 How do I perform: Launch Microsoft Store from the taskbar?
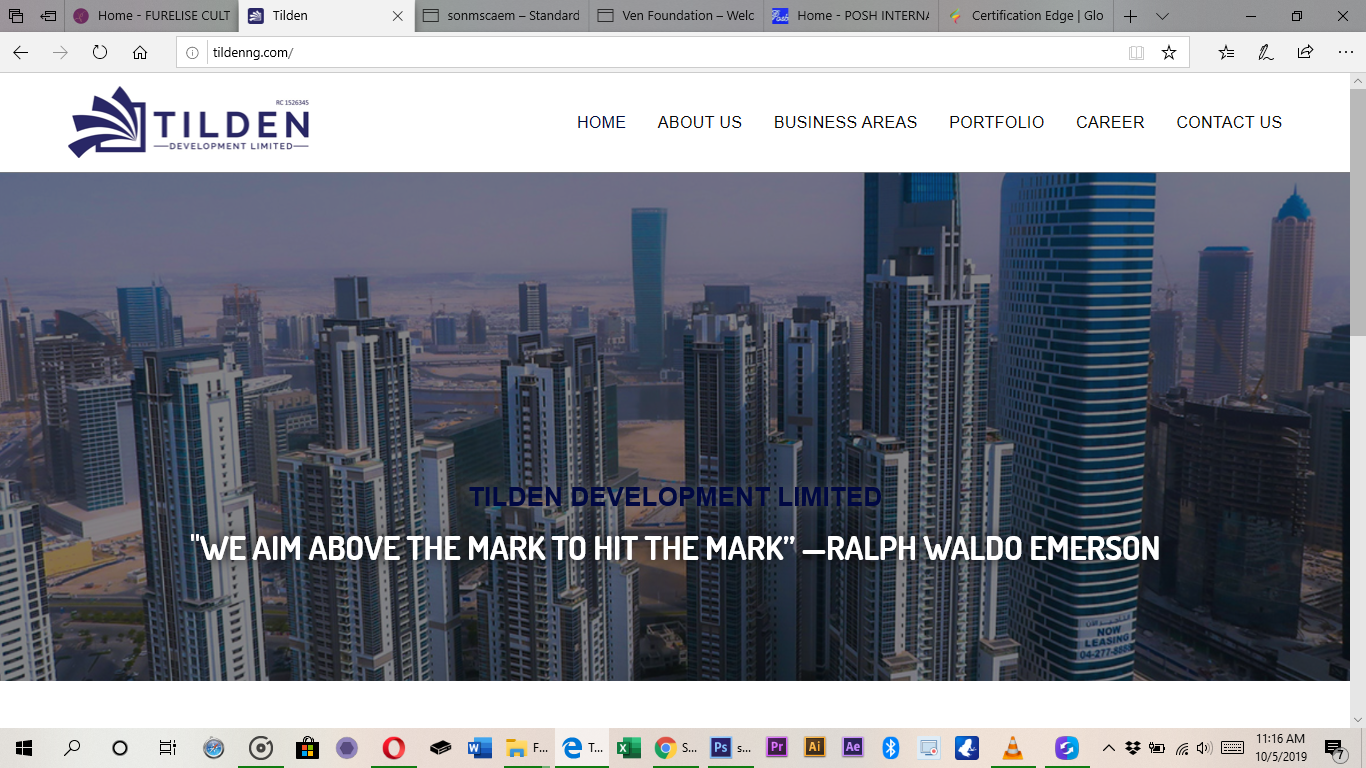tap(307, 748)
